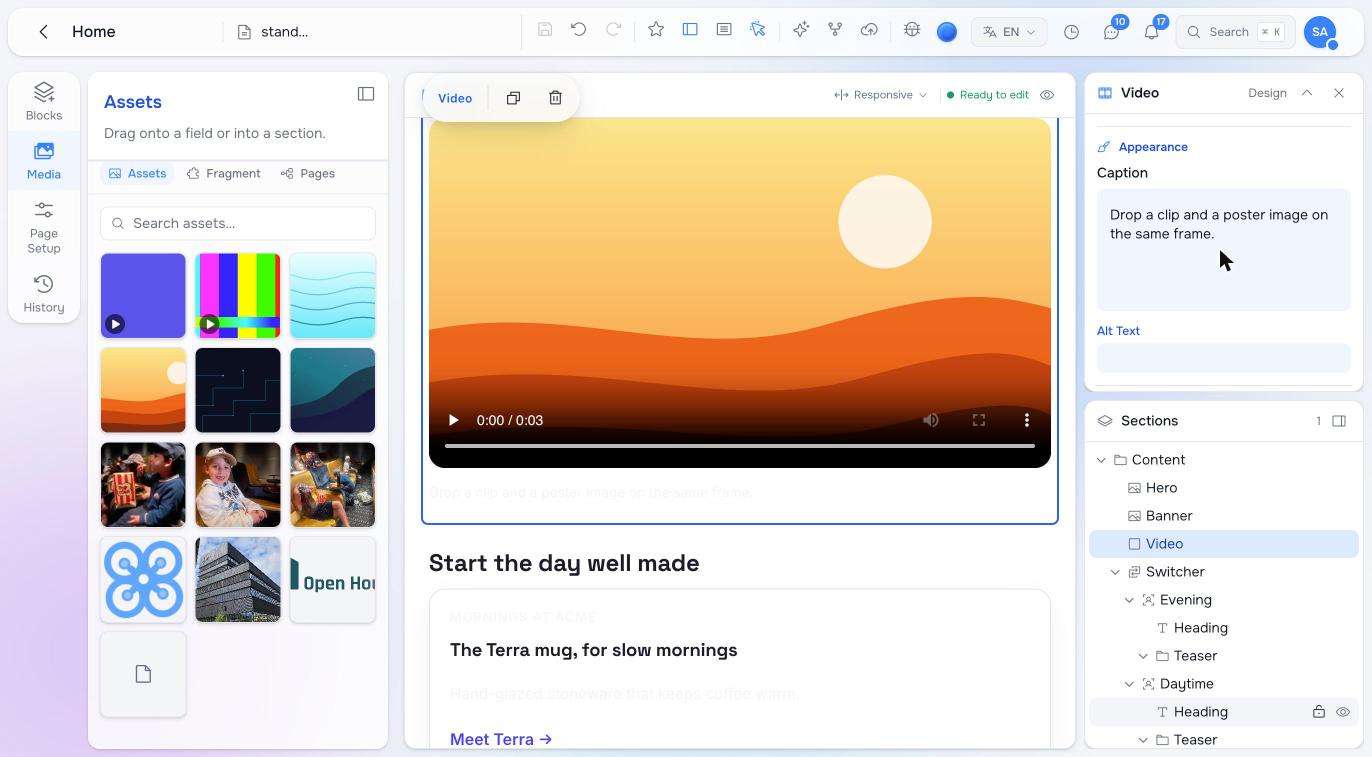Open the History sidebar panel
Image resolution: width=1372 pixels, height=757 pixels.
click(44, 294)
